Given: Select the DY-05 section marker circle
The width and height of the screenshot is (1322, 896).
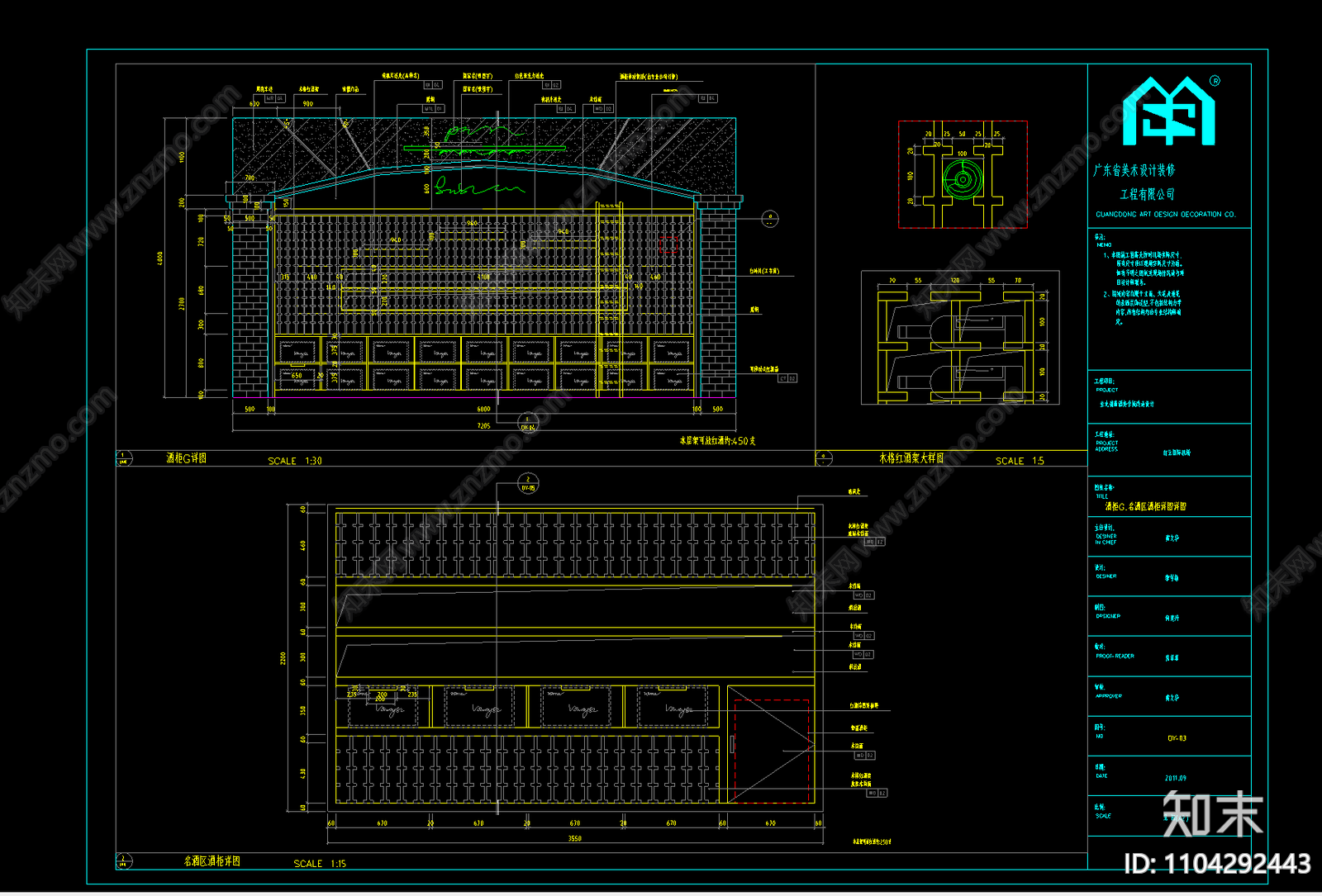Looking at the screenshot, I should tap(528, 483).
